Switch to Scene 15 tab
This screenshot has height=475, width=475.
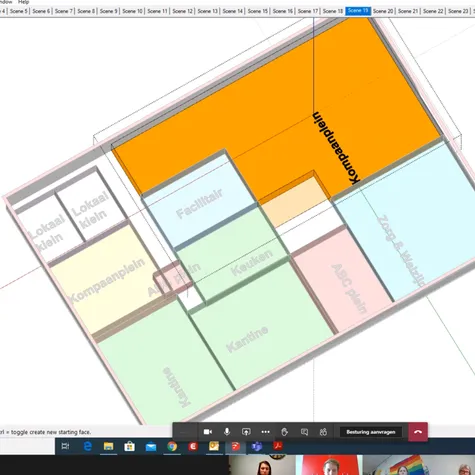[x=258, y=11]
